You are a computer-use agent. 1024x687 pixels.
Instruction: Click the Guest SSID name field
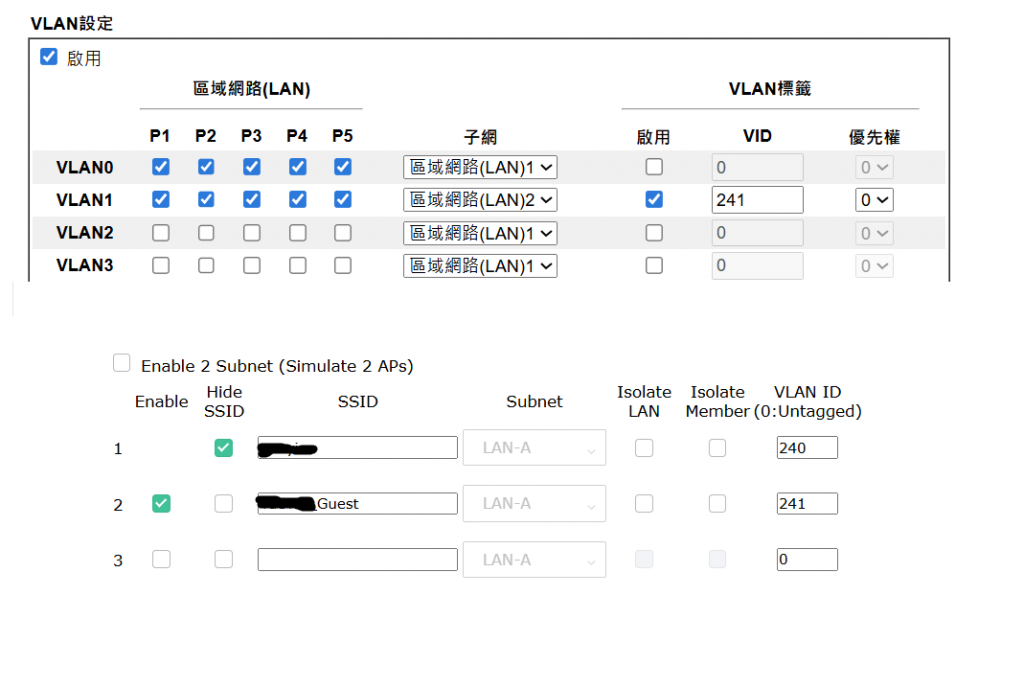(357, 503)
